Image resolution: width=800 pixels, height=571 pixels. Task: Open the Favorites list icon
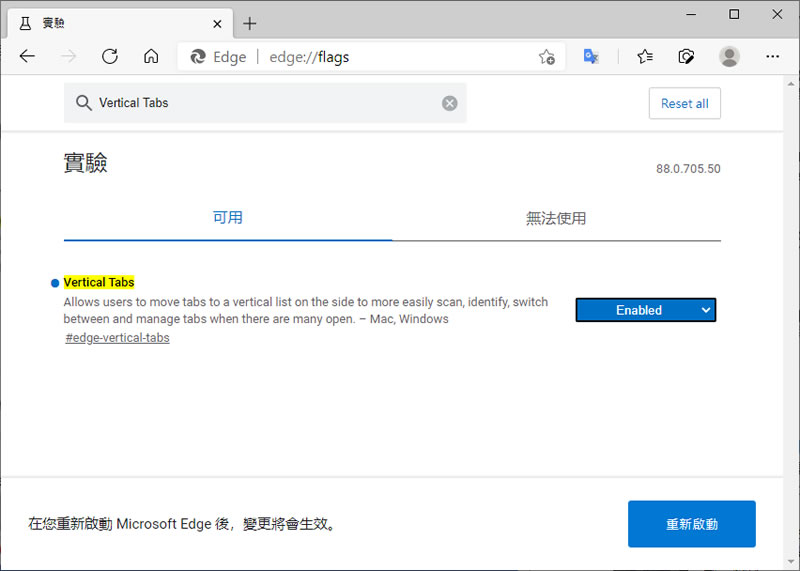(645, 56)
